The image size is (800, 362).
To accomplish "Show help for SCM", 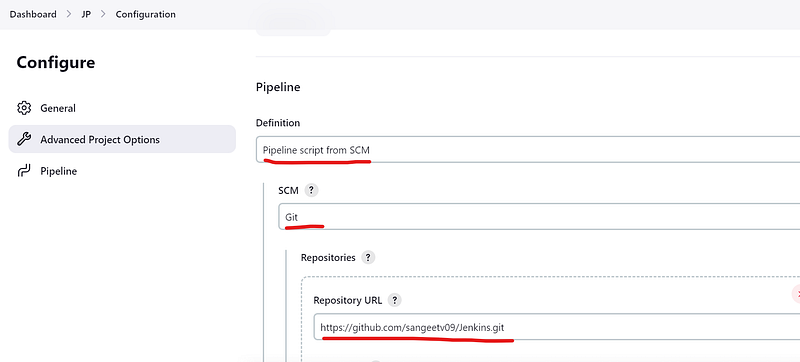I will pos(311,190).
